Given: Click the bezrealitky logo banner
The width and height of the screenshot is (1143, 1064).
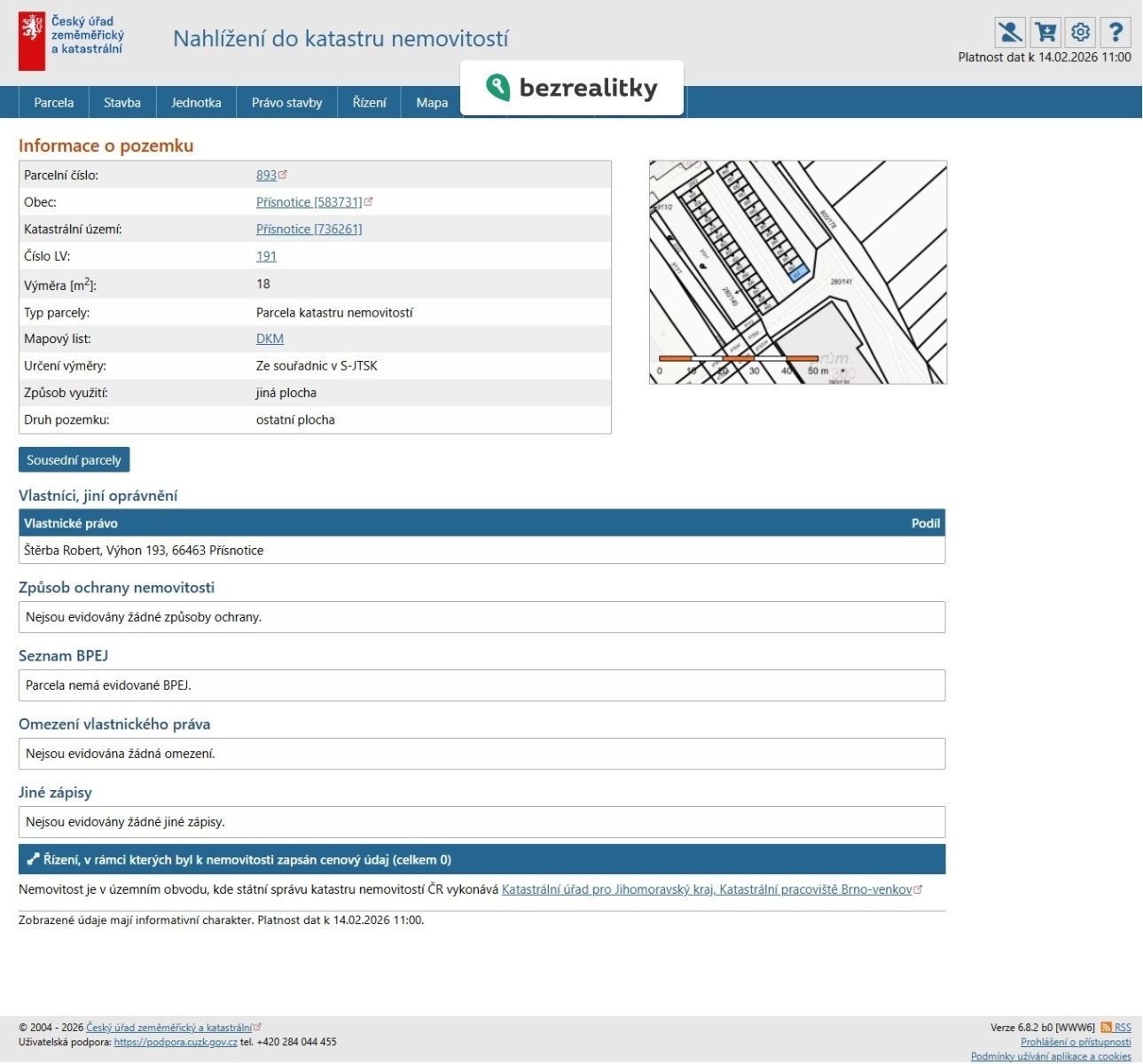Looking at the screenshot, I should (572, 88).
